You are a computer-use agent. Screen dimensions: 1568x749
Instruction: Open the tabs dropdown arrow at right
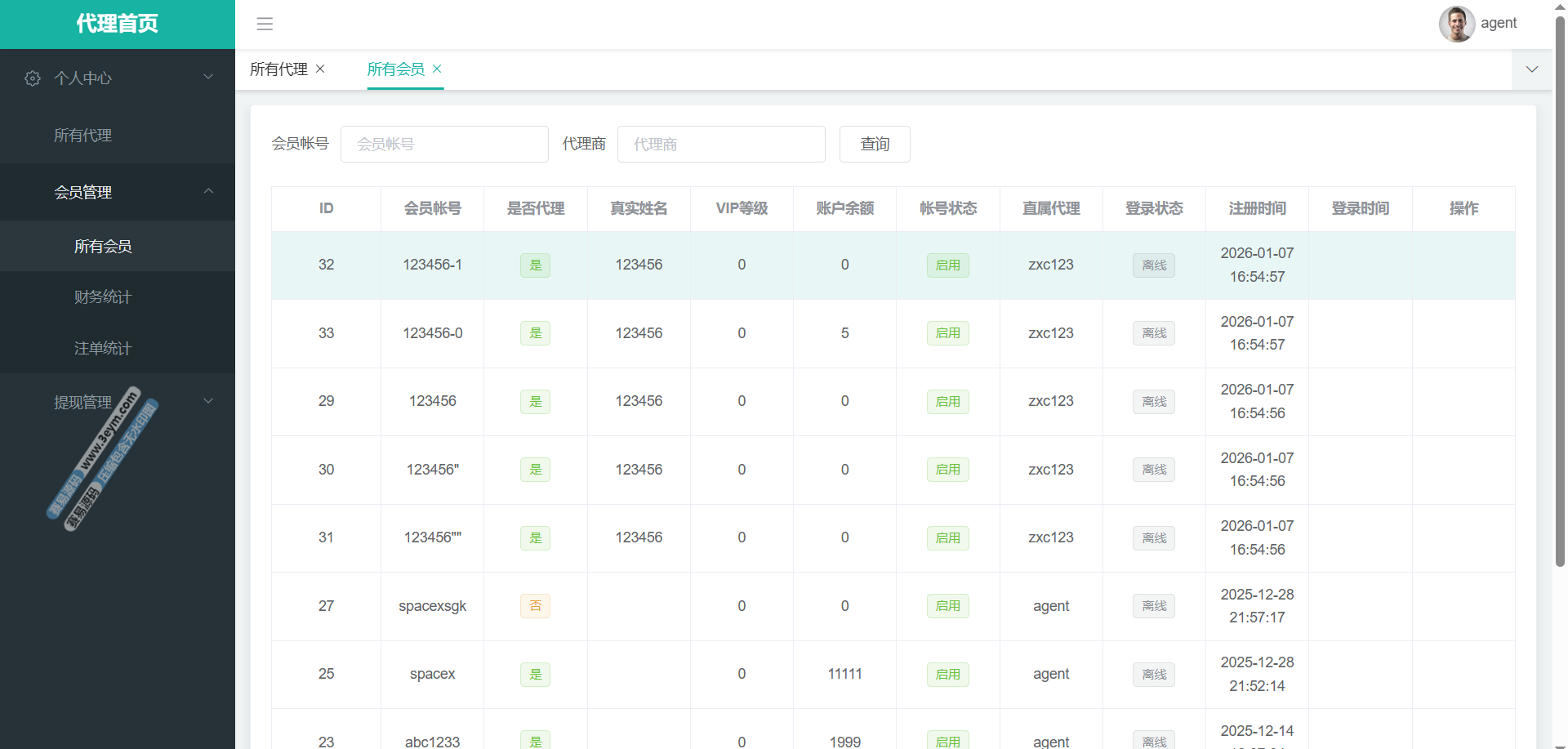[x=1531, y=69]
